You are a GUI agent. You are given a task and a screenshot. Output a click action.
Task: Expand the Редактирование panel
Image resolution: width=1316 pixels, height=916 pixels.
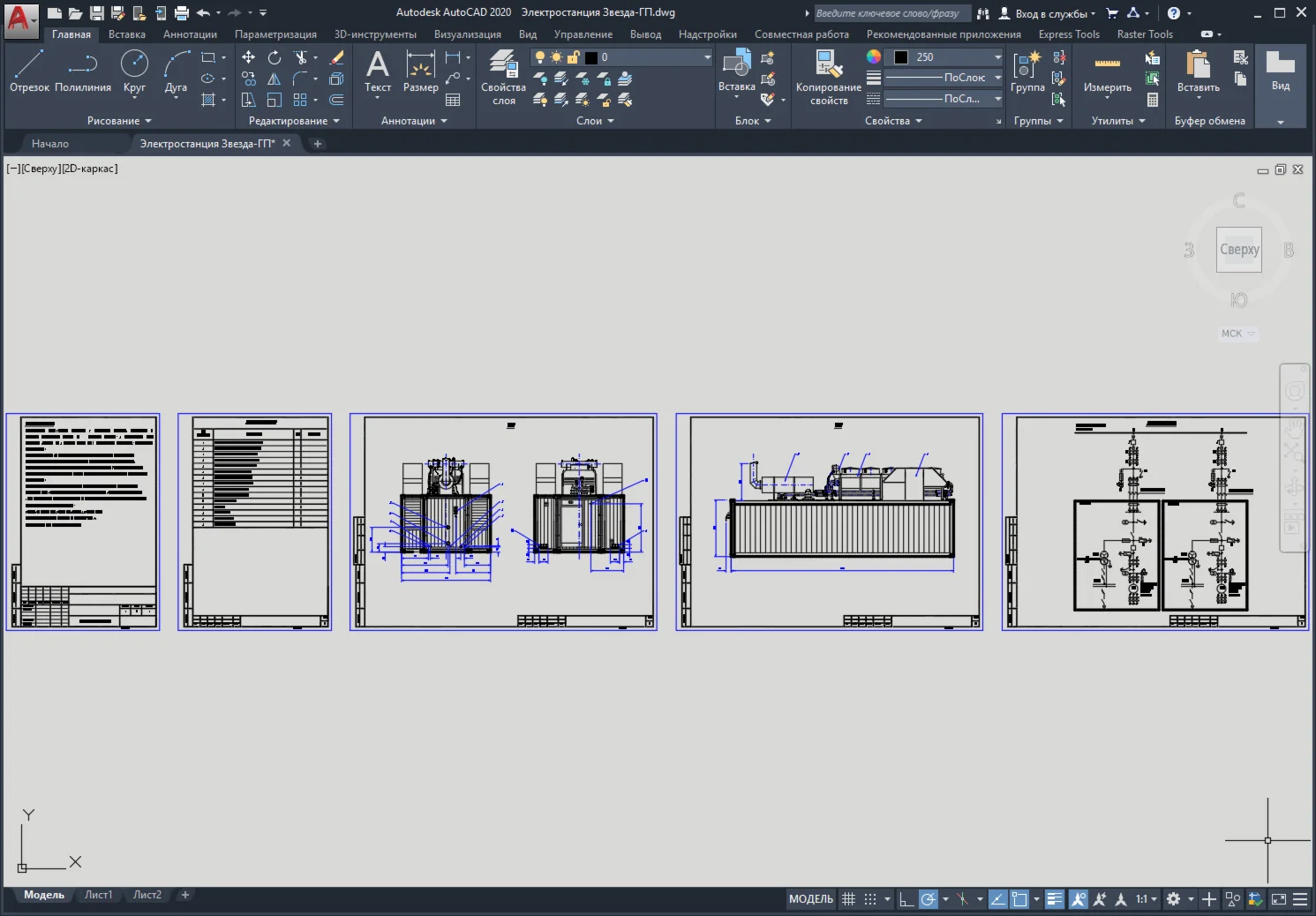(x=294, y=121)
